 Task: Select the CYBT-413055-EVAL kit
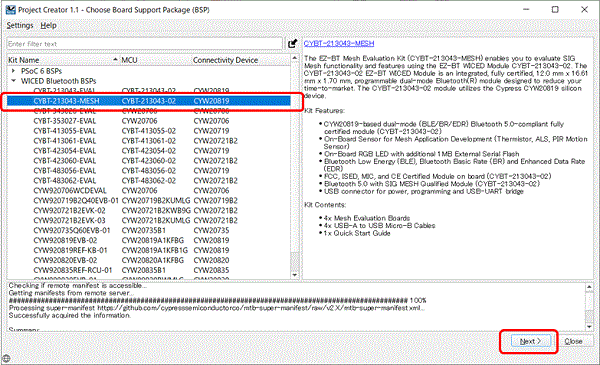click(x=65, y=131)
